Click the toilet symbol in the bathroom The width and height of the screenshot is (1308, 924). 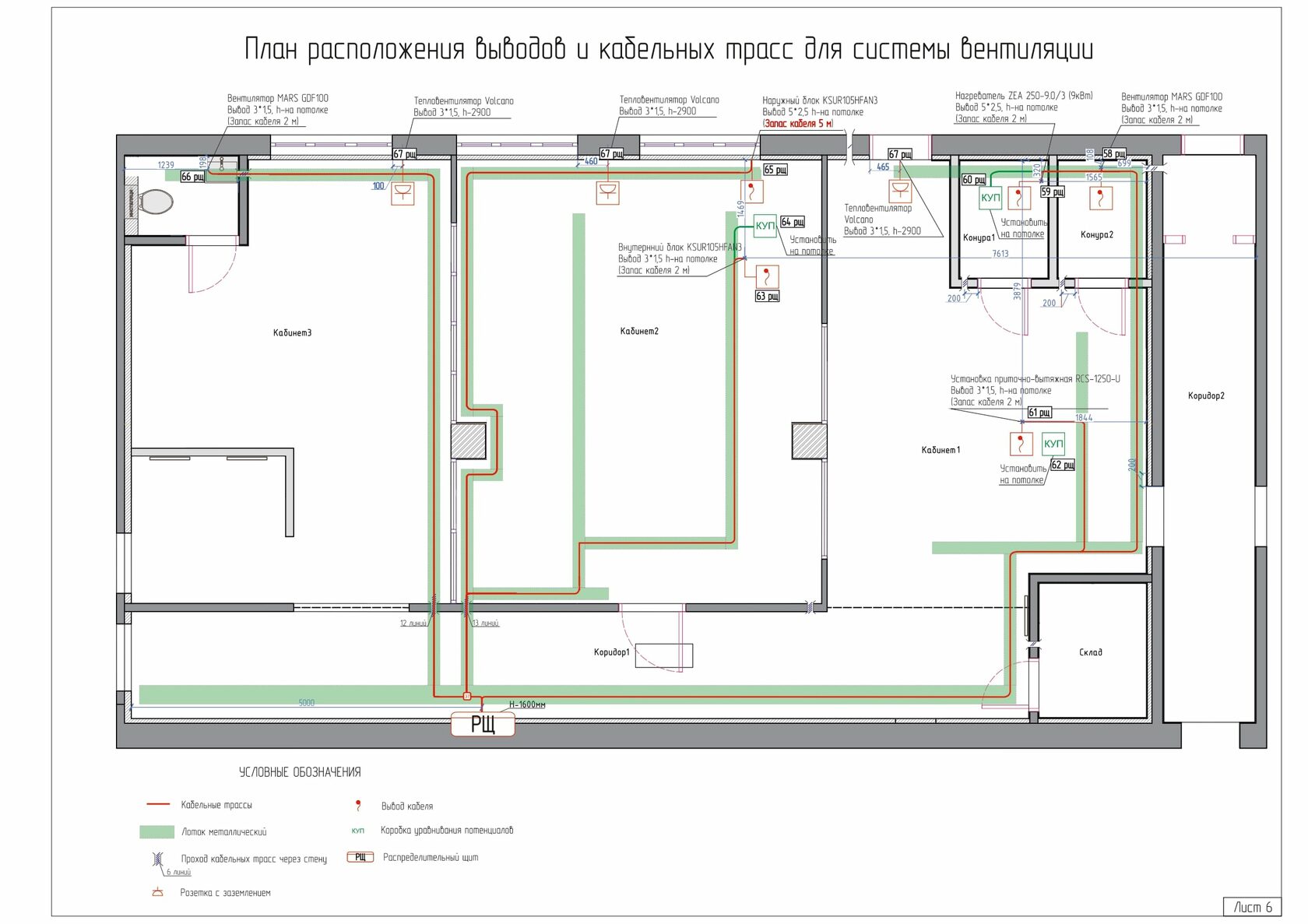(156, 202)
